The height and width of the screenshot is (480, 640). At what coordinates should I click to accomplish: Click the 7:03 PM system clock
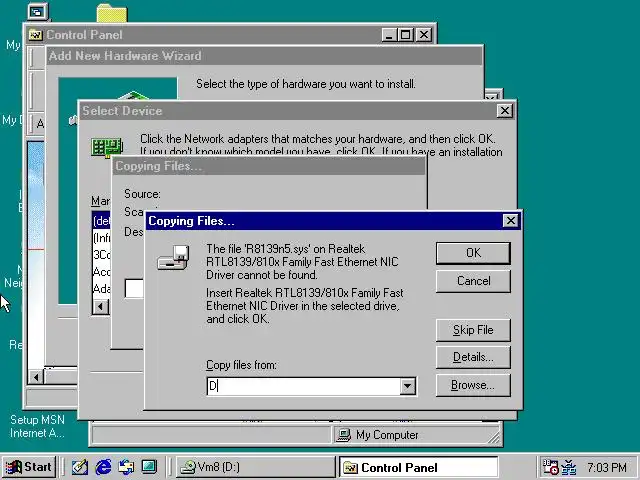tap(607, 467)
